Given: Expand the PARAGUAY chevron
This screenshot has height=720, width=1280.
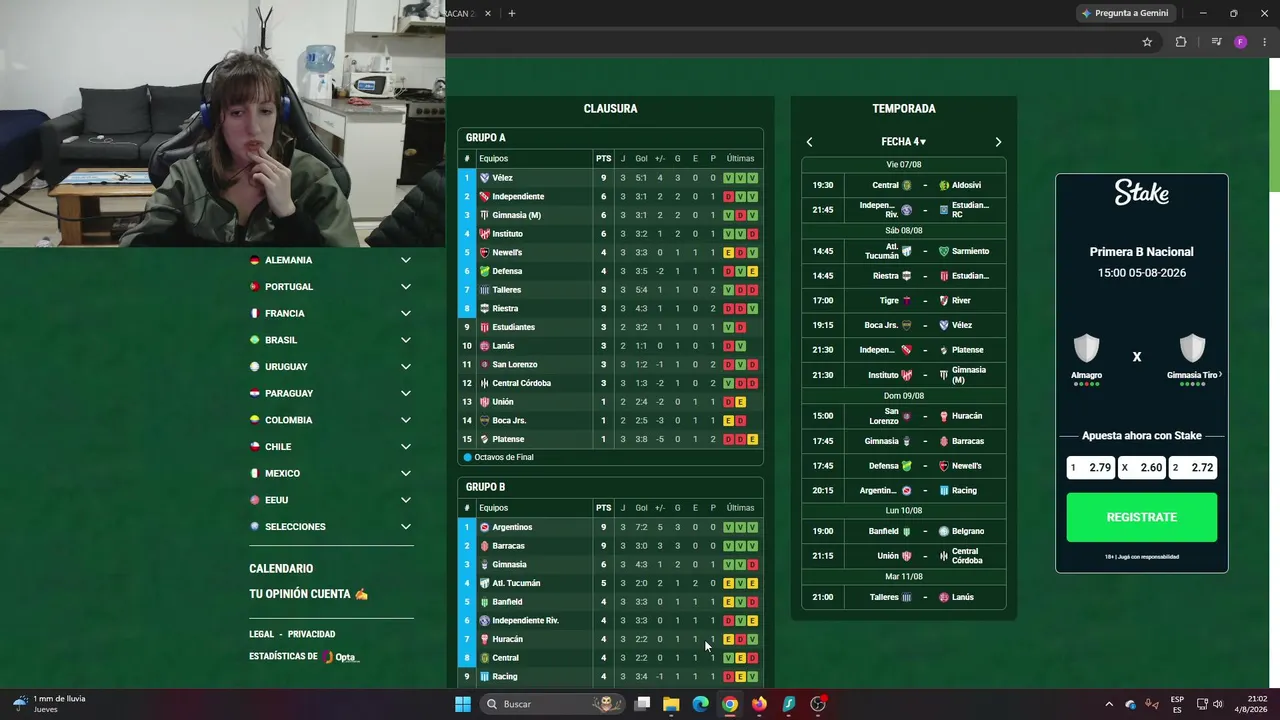Looking at the screenshot, I should (x=406, y=393).
